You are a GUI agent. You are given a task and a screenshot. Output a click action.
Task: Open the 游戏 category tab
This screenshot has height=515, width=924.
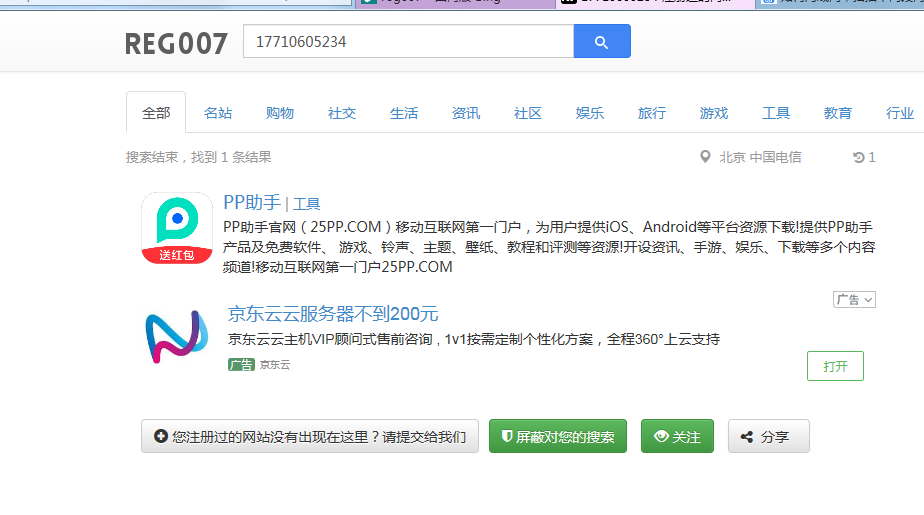714,113
